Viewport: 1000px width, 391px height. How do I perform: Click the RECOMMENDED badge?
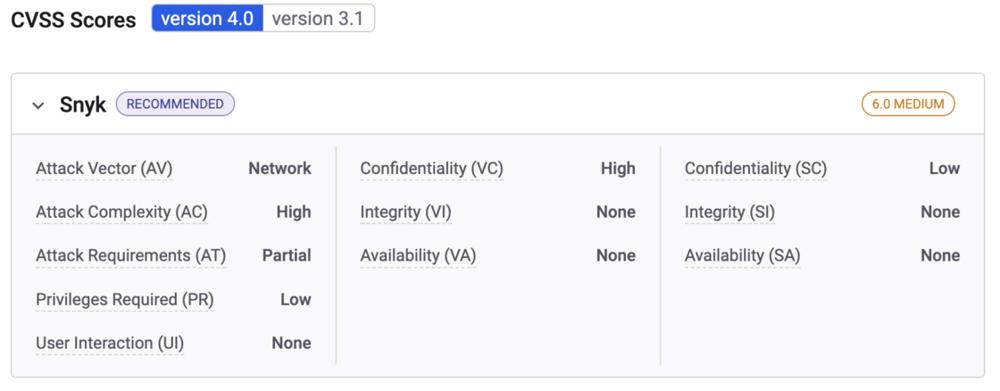tap(175, 104)
